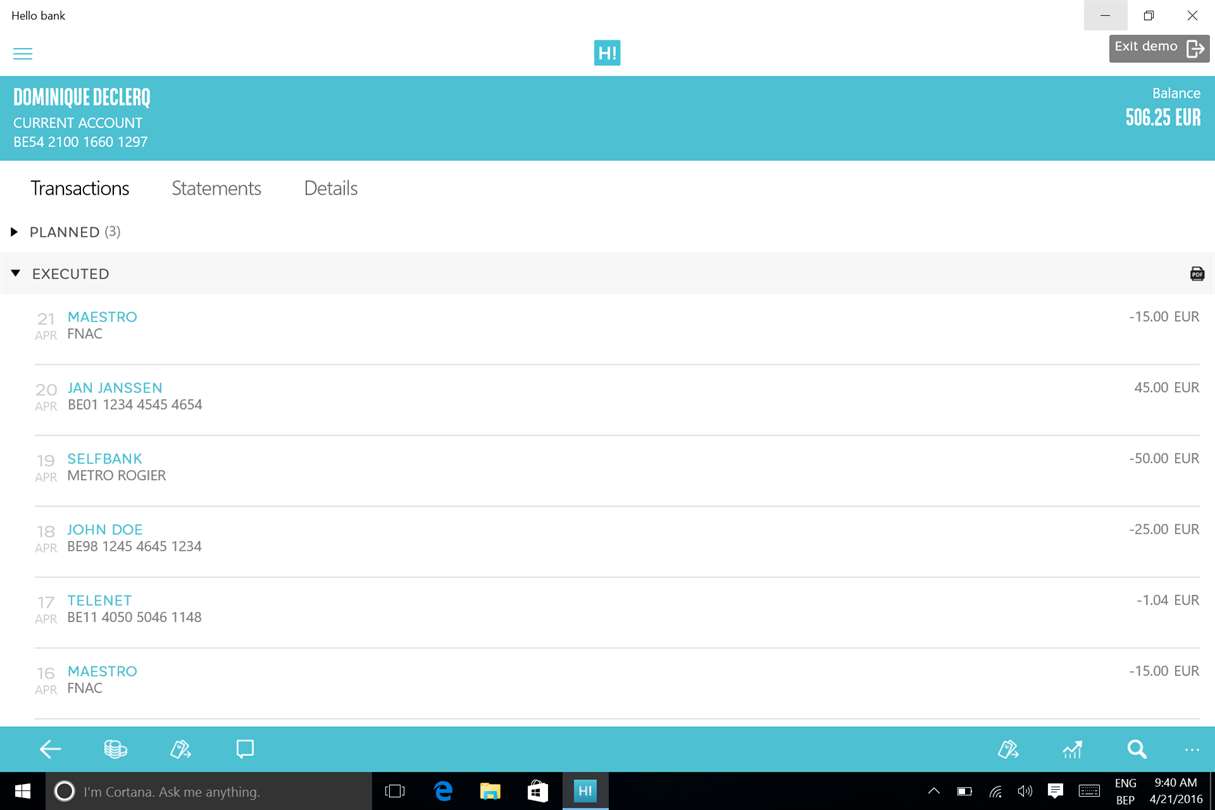
Task: Click the Hello bank taskbar icon
Action: 585,791
